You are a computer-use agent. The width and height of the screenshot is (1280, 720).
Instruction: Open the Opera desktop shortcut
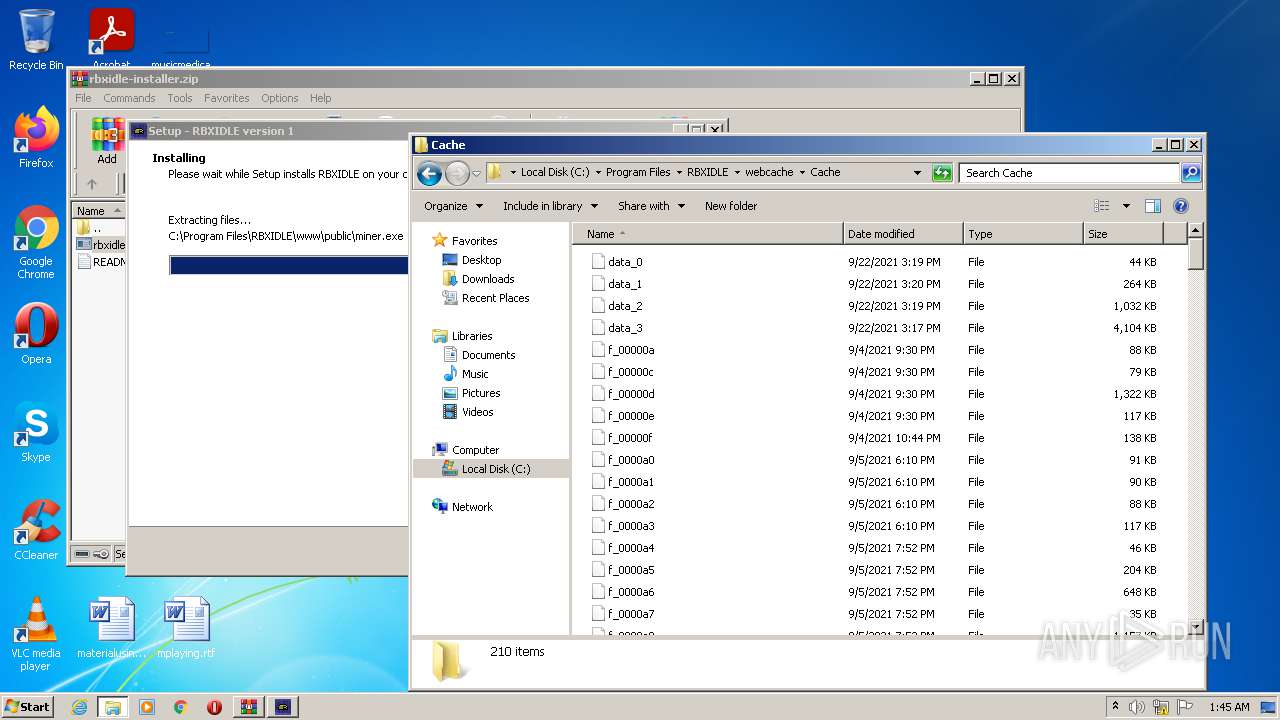pos(36,334)
